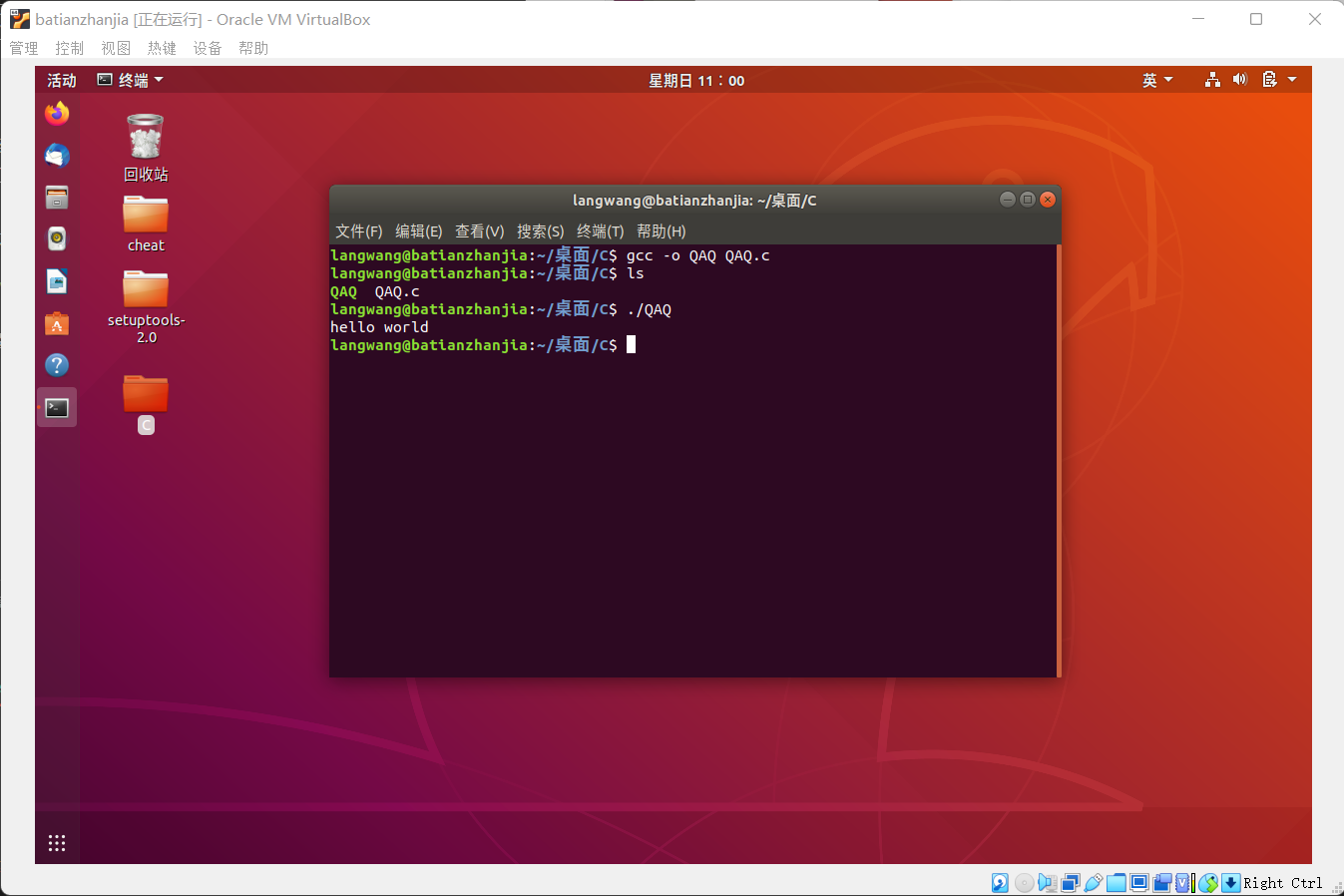Screen dimensions: 1344x896
Task: Open VirtualBox 控制 menu
Action: pos(70,48)
